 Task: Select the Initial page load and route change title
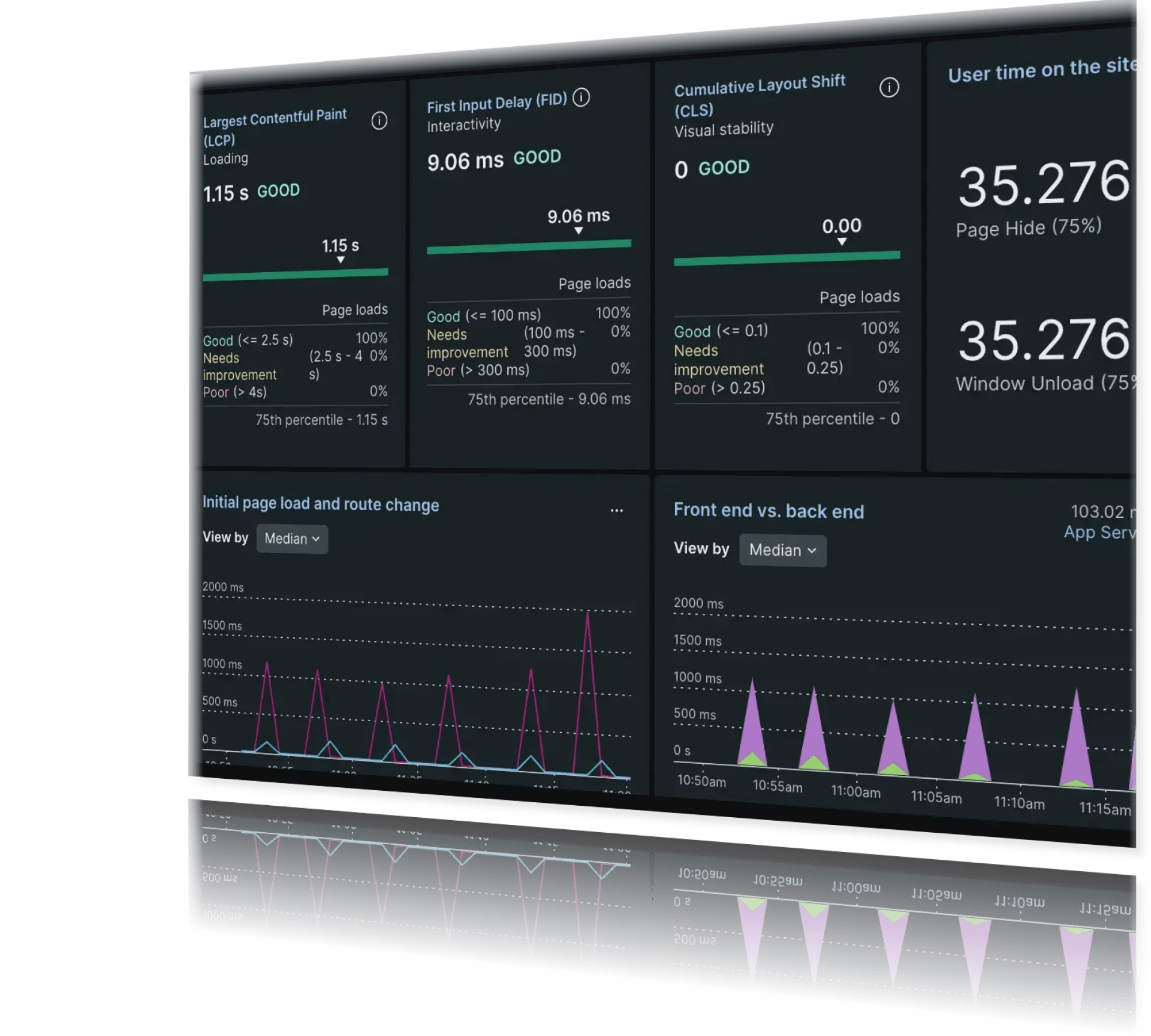click(x=320, y=504)
